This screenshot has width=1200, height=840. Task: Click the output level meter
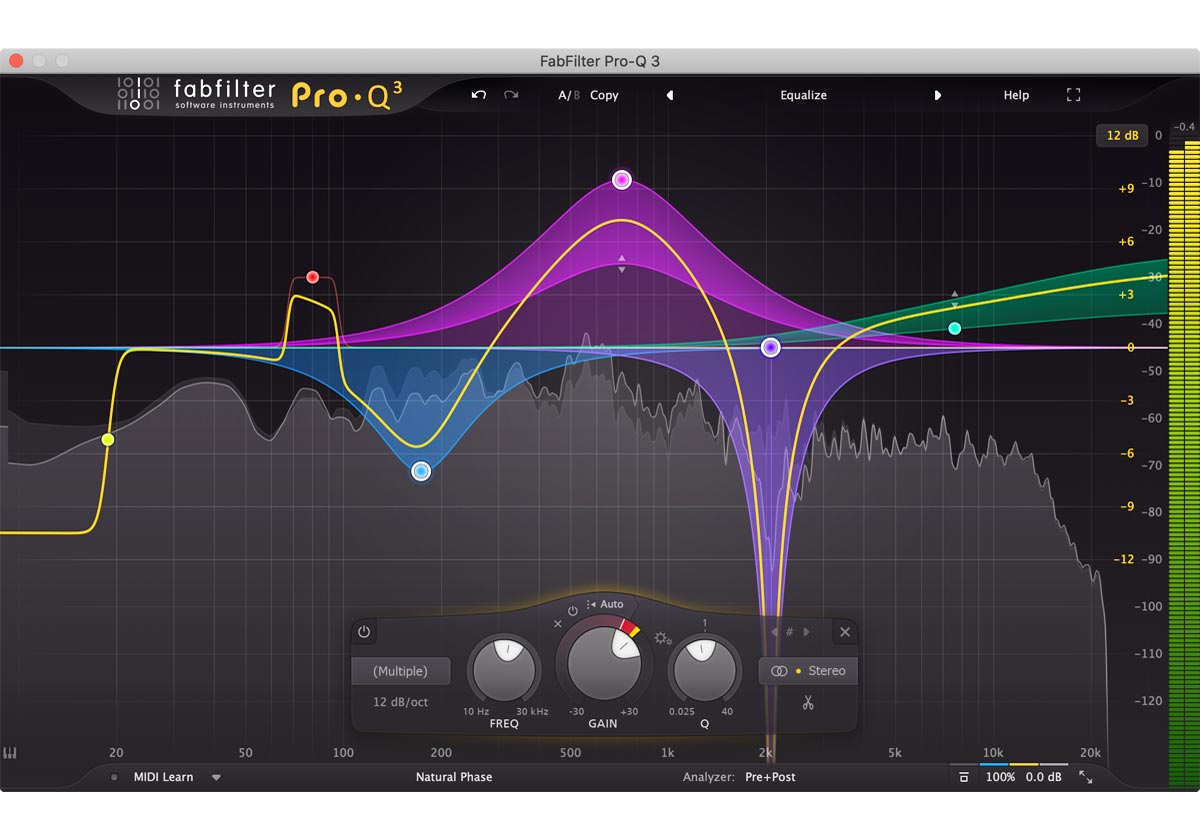click(1183, 463)
